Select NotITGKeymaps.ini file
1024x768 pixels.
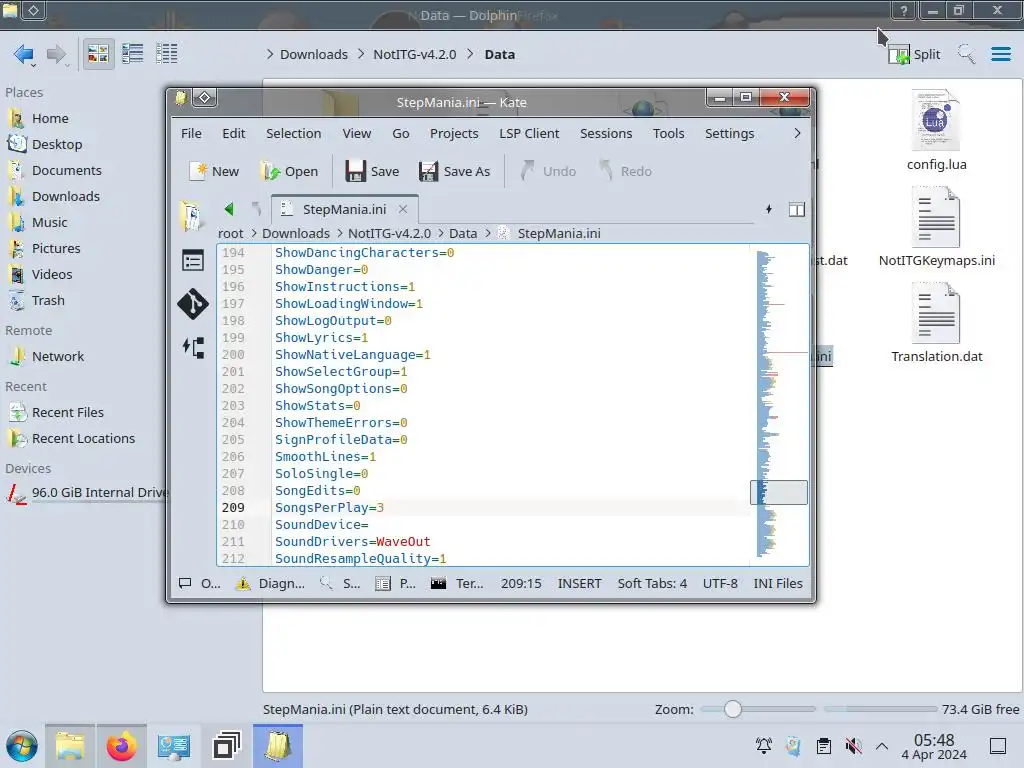coord(936,227)
